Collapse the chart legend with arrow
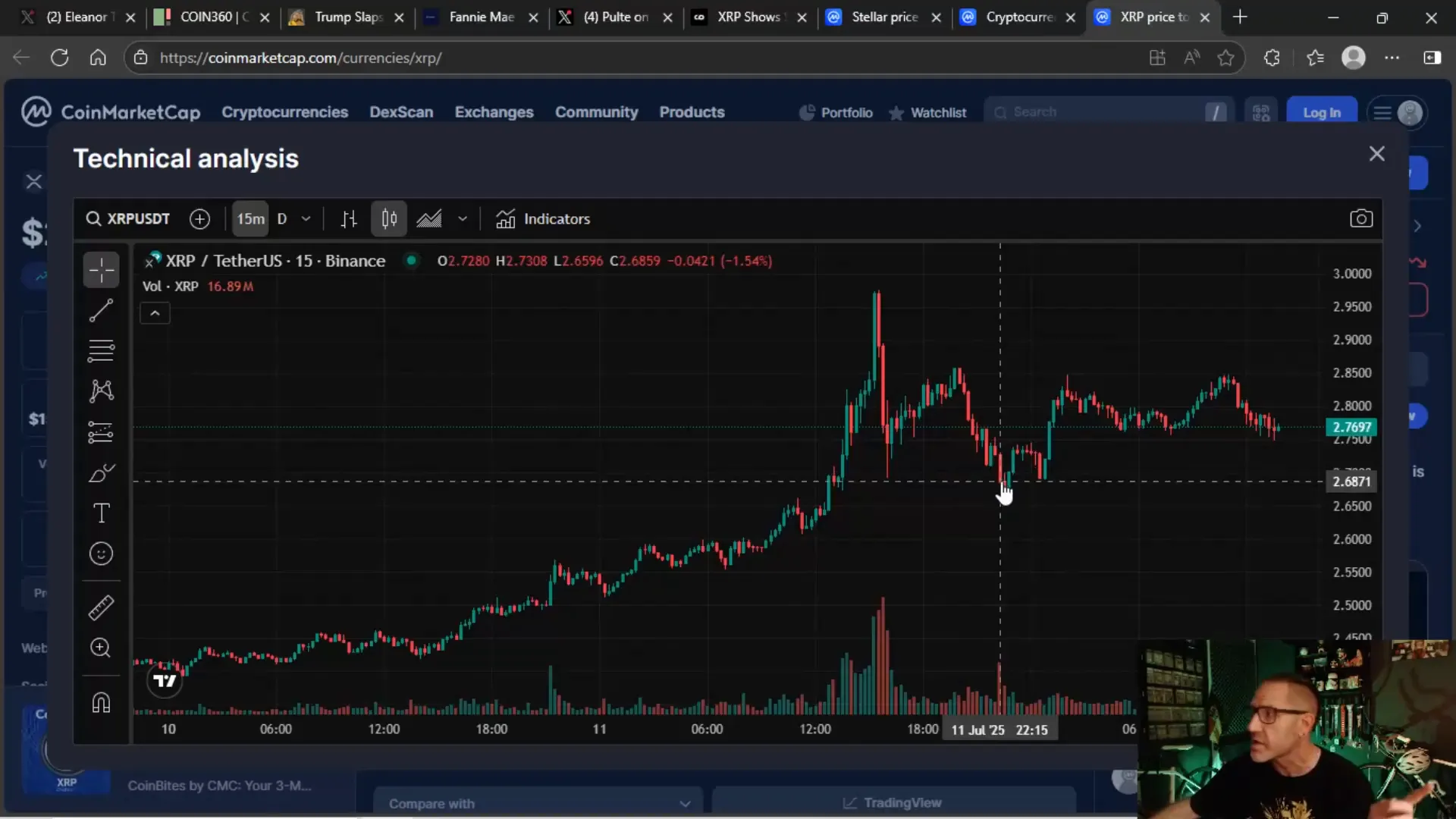Image resolution: width=1456 pixels, height=819 pixels. [155, 313]
